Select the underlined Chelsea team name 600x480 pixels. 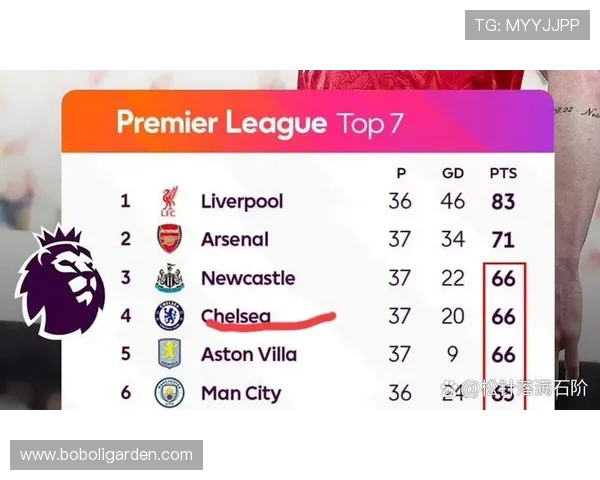(x=236, y=317)
